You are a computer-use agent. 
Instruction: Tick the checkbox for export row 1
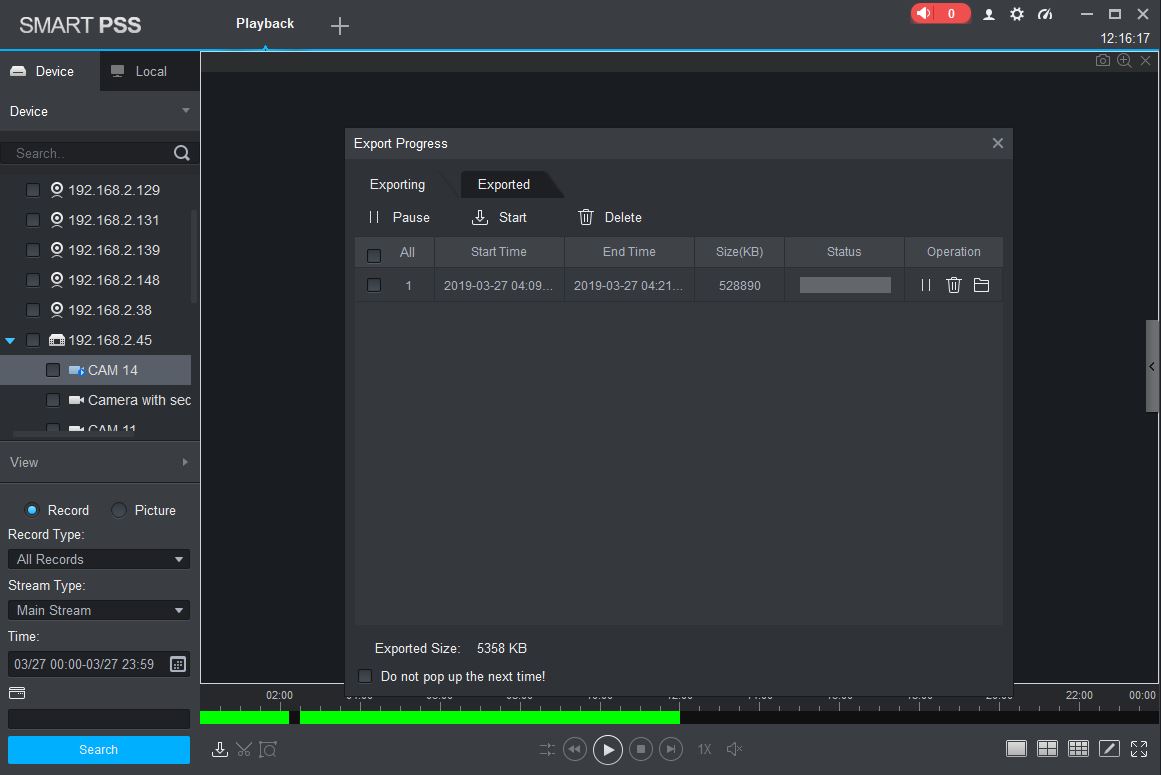click(x=374, y=285)
